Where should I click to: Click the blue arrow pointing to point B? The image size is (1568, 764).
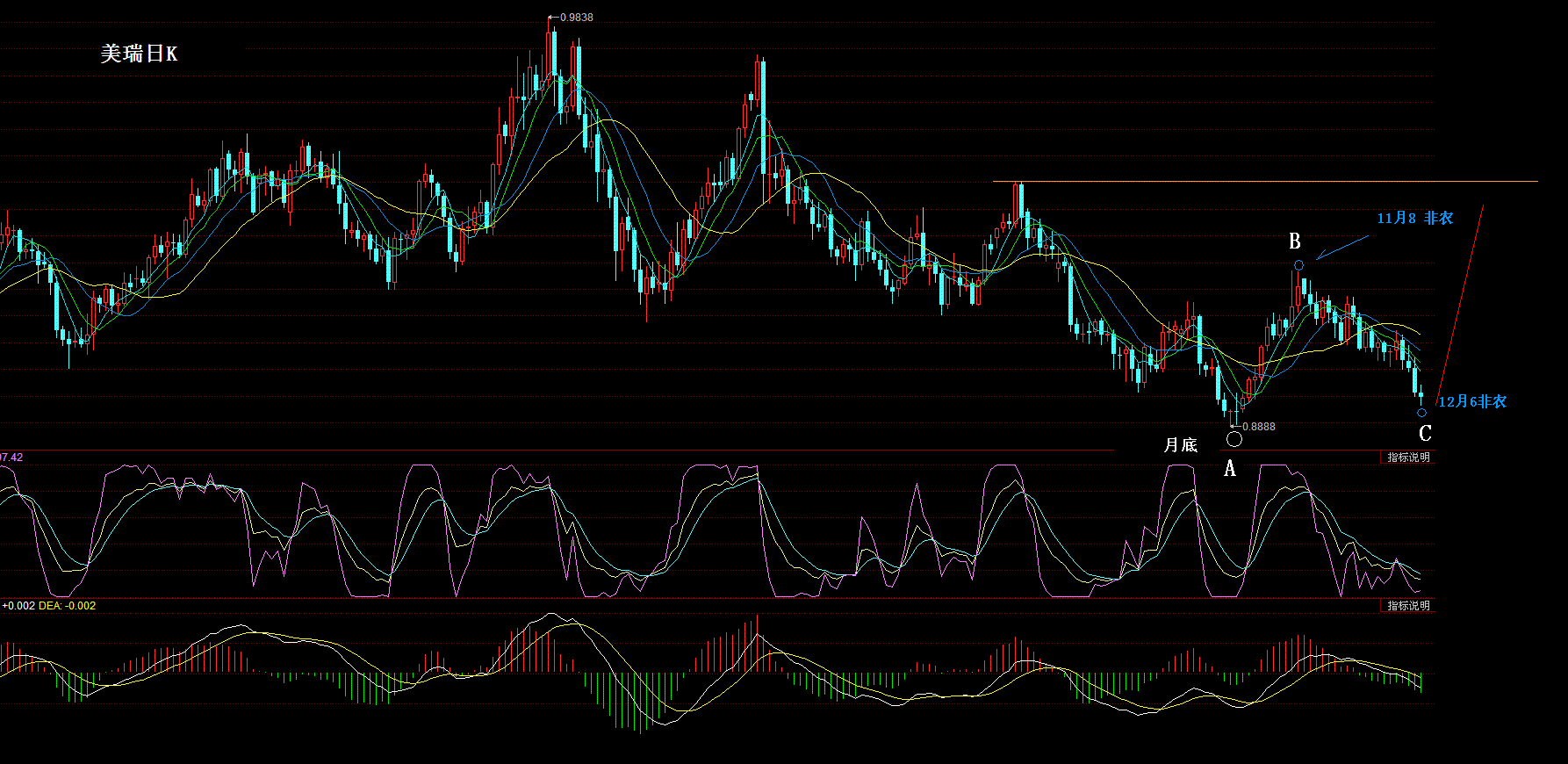(1342, 248)
